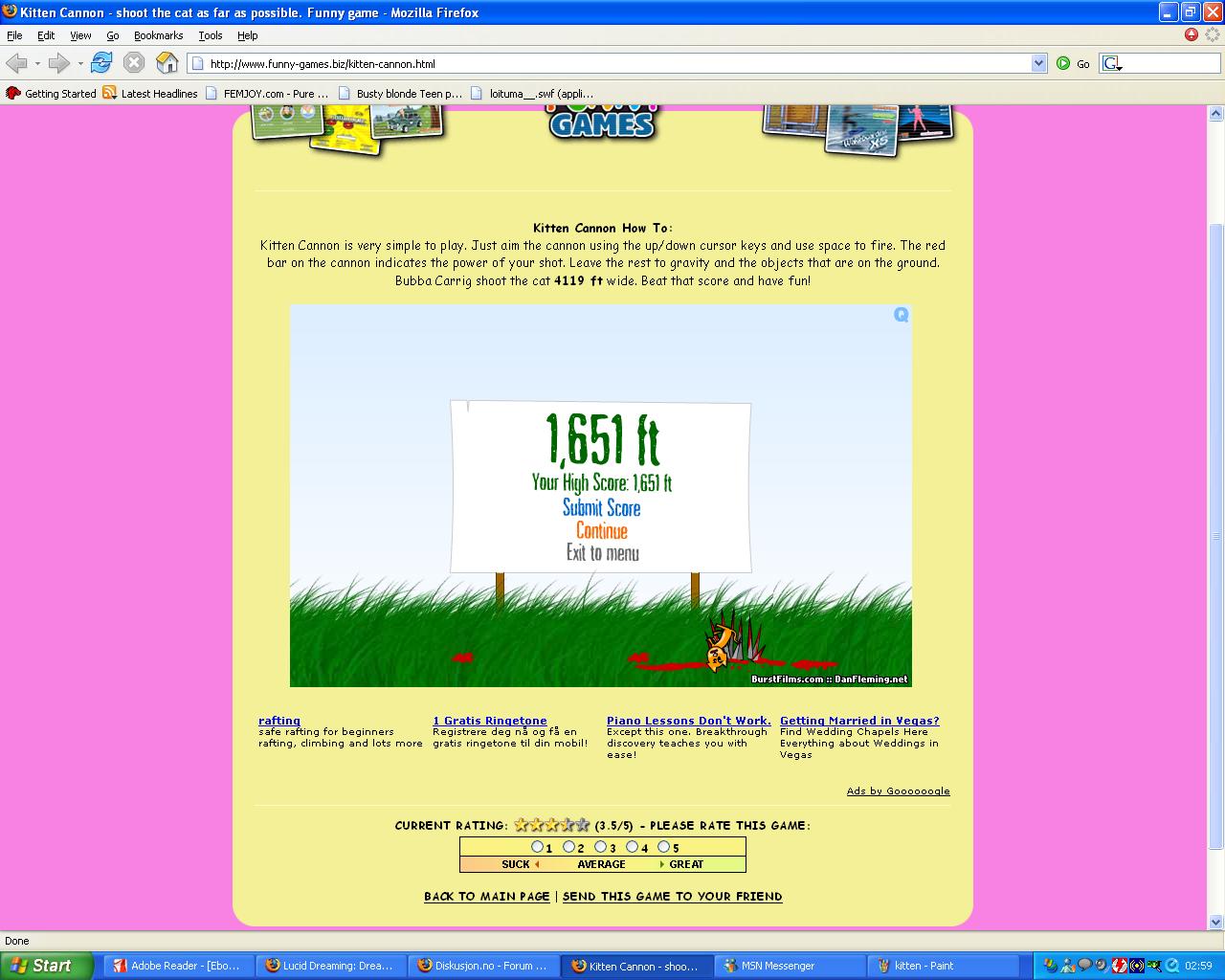Click Back to Main Page link
This screenshot has height=980, width=1225.
pos(487,897)
